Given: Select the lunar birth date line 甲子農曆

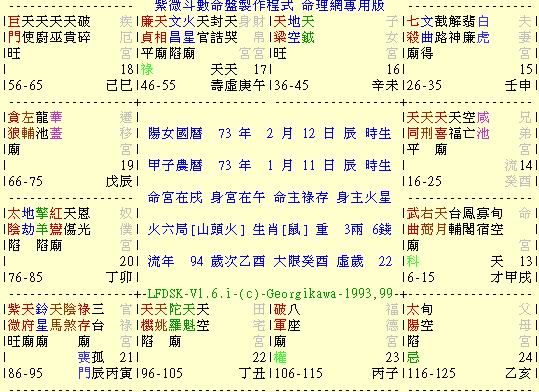Looking at the screenshot, I should click(270, 165).
